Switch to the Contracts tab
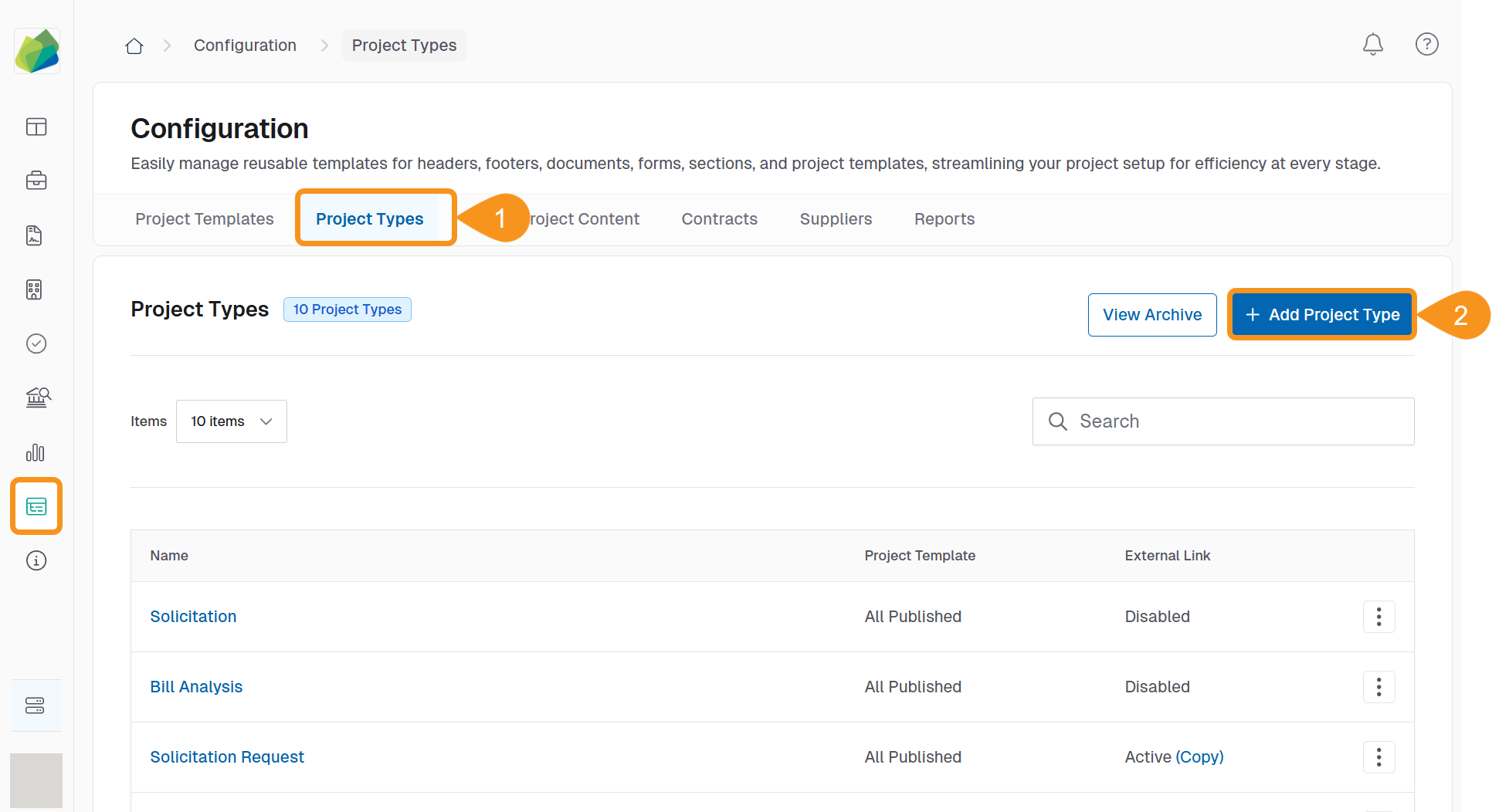 [719, 219]
